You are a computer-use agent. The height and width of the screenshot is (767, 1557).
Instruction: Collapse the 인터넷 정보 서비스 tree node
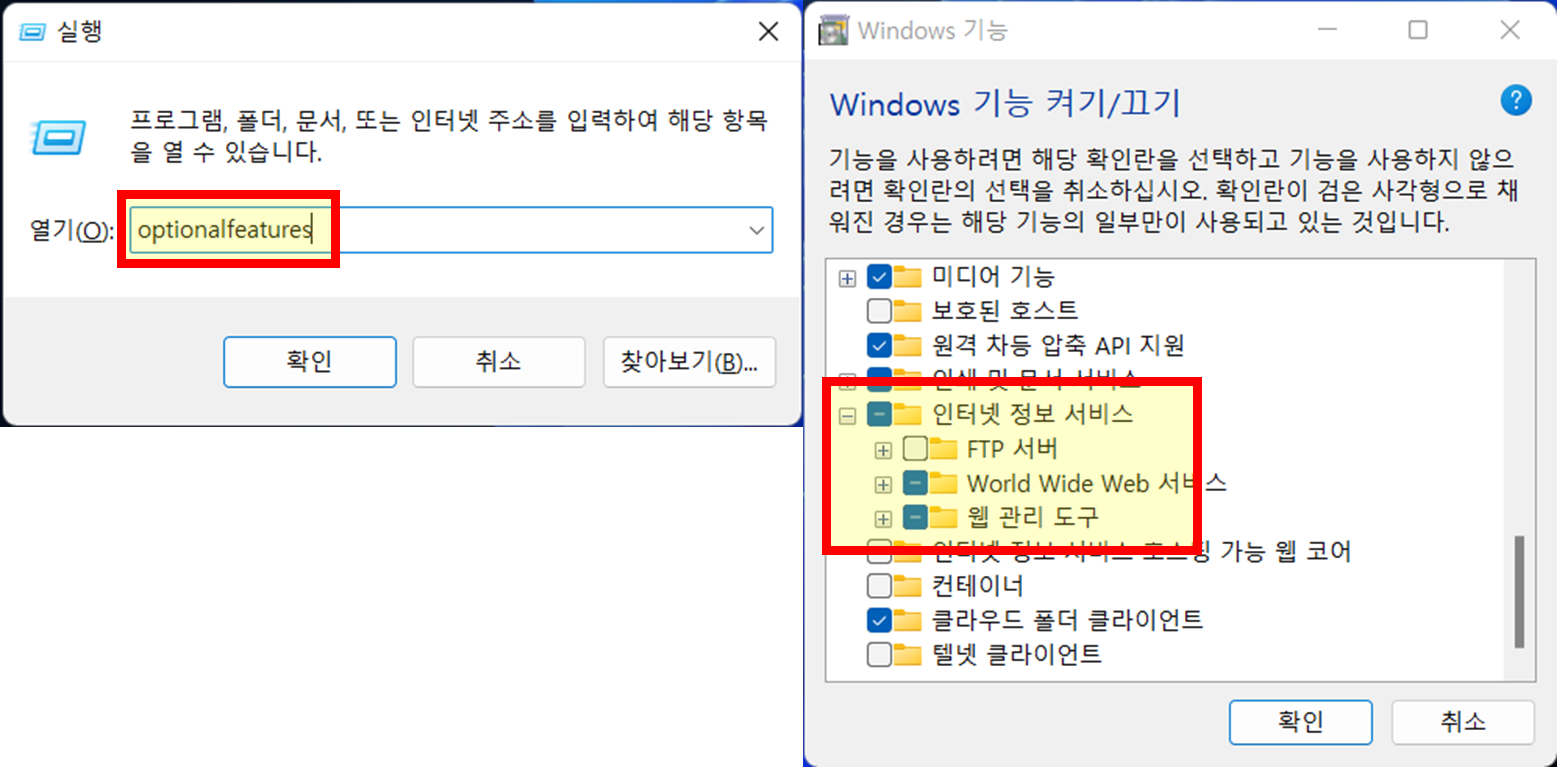[x=848, y=414]
